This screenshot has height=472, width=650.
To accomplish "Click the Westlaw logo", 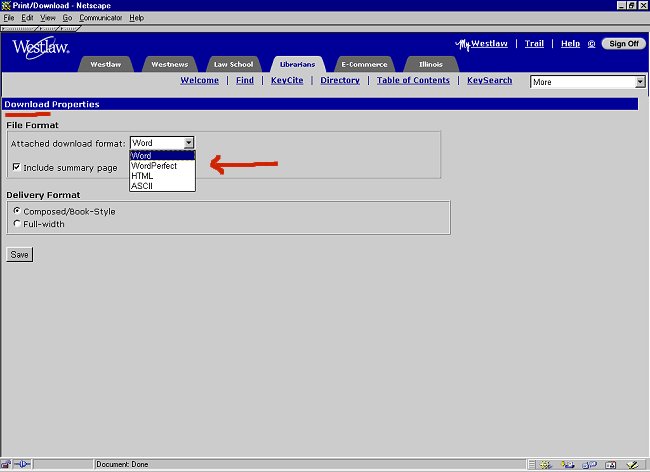I will point(41,47).
